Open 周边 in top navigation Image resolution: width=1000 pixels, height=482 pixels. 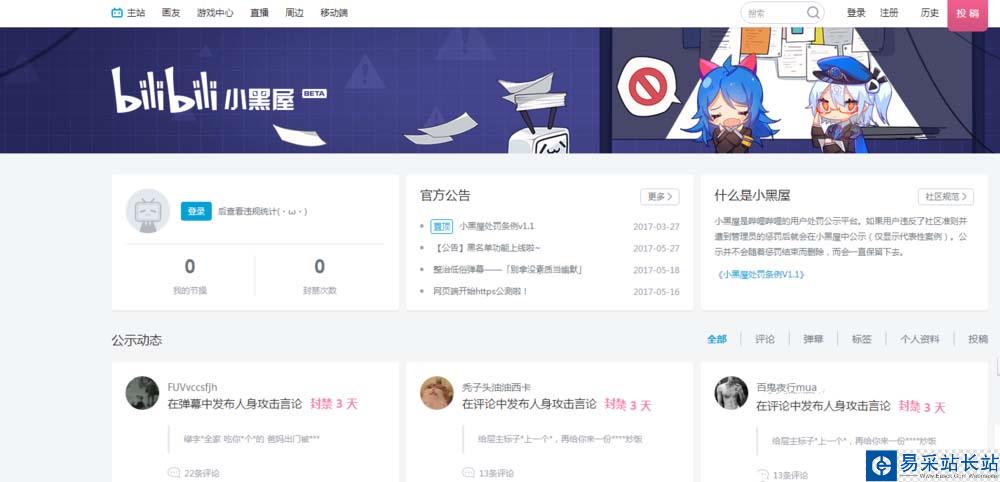(295, 13)
